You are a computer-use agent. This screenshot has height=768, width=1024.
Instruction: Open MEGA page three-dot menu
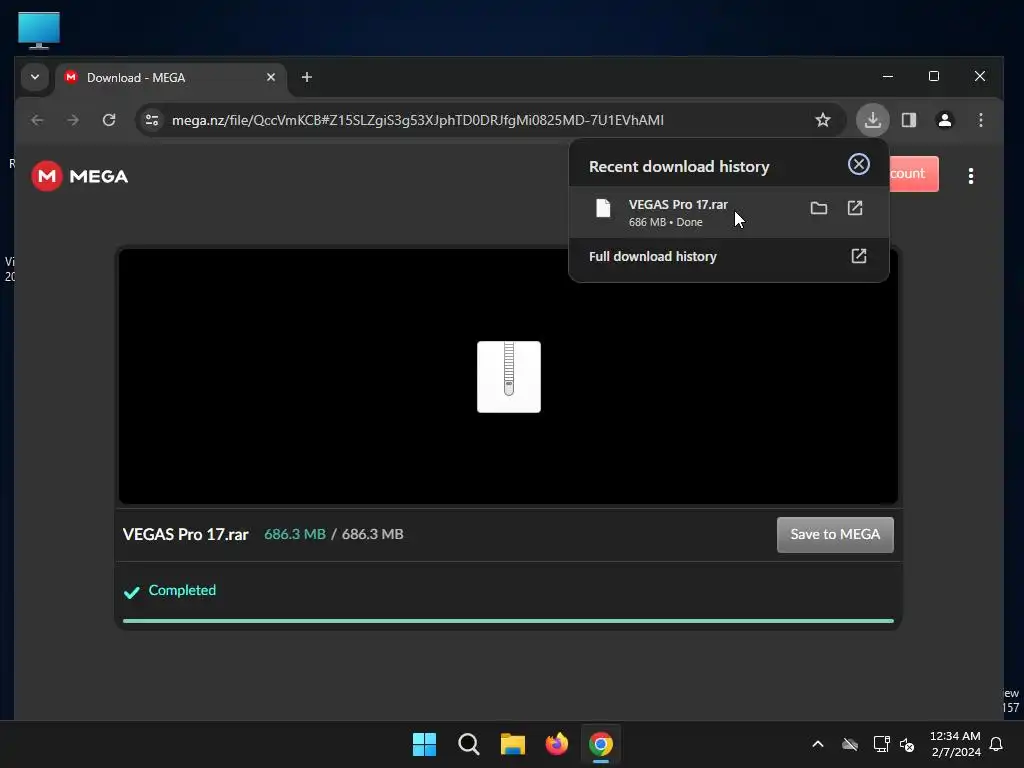(971, 176)
